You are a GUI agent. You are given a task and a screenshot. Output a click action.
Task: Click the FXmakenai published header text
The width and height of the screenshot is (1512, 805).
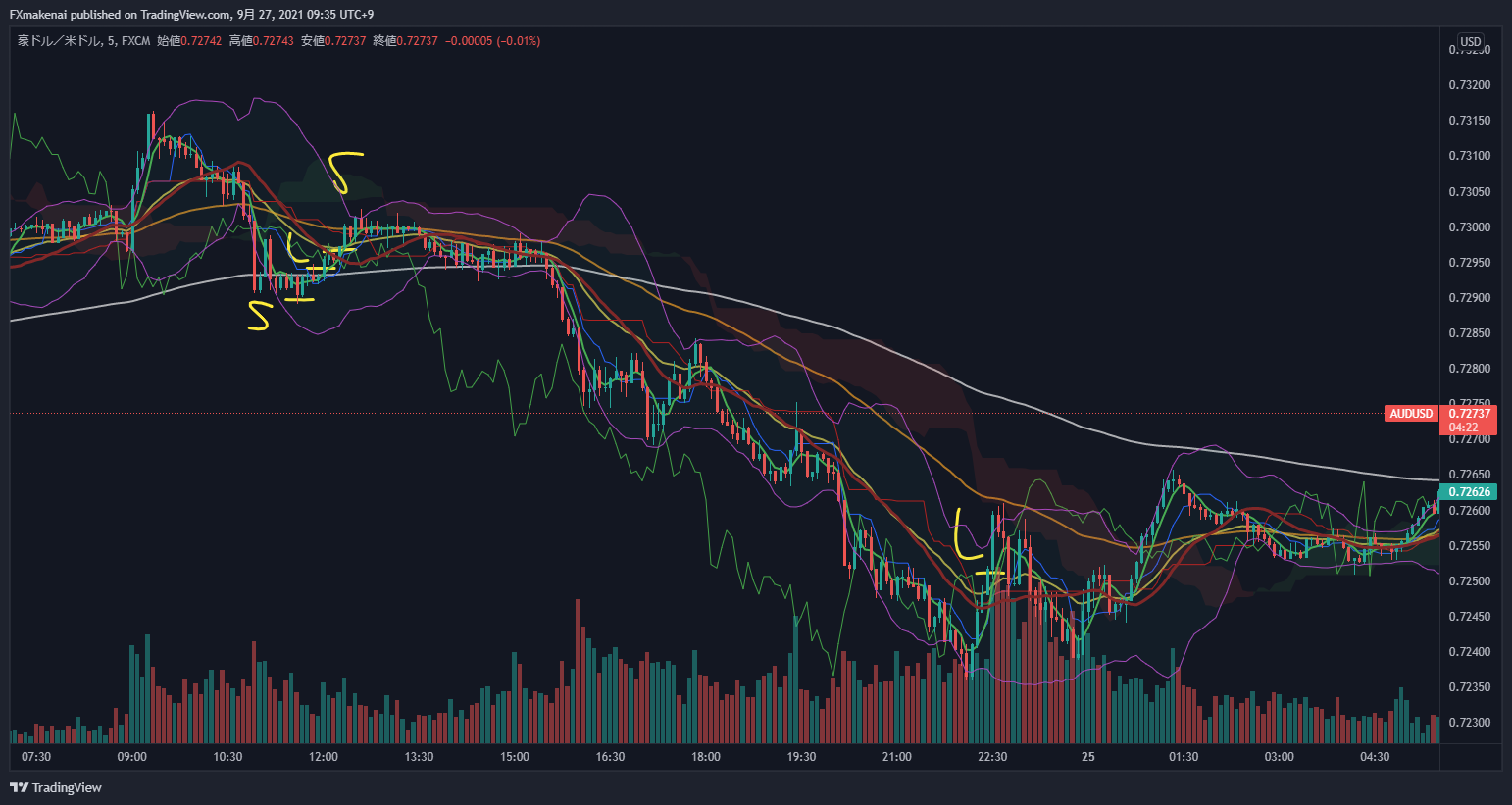[191, 14]
